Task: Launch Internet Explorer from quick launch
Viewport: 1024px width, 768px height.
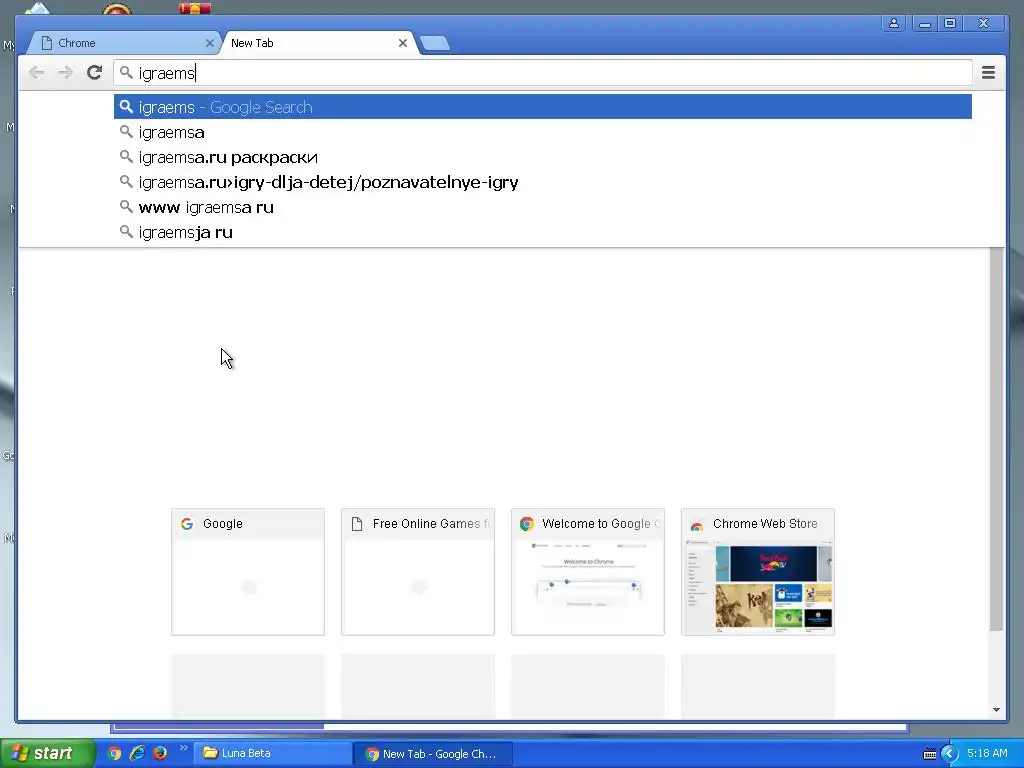Action: 137,753
